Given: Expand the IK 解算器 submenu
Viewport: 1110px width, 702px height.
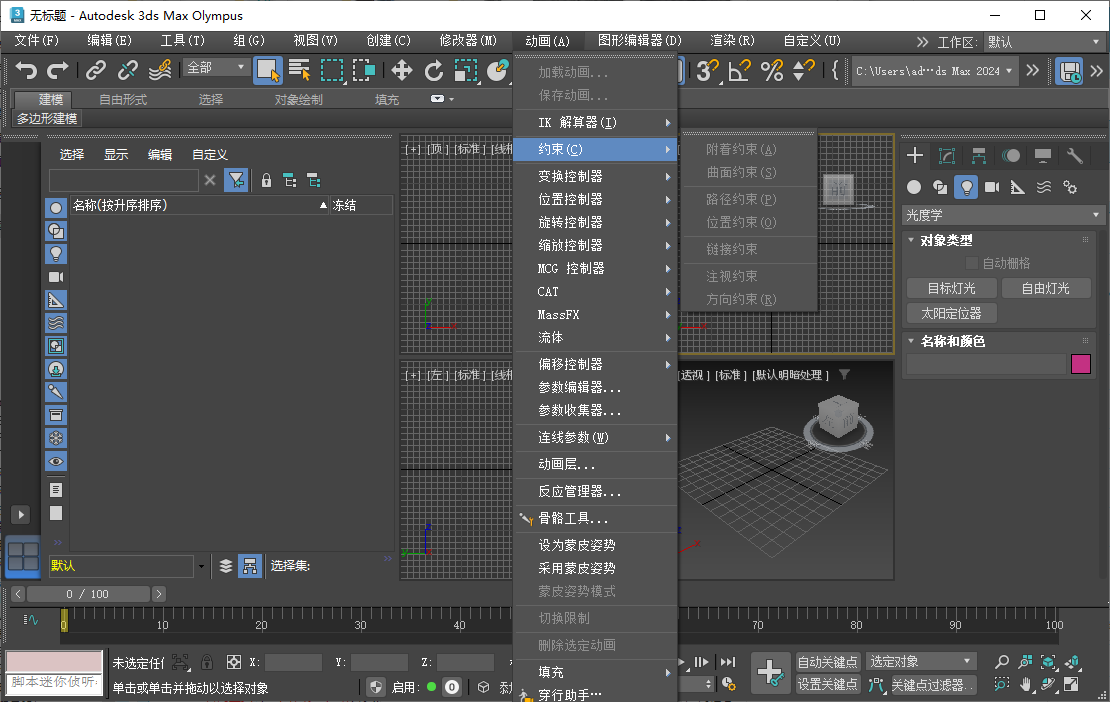Looking at the screenshot, I should click(x=596, y=122).
